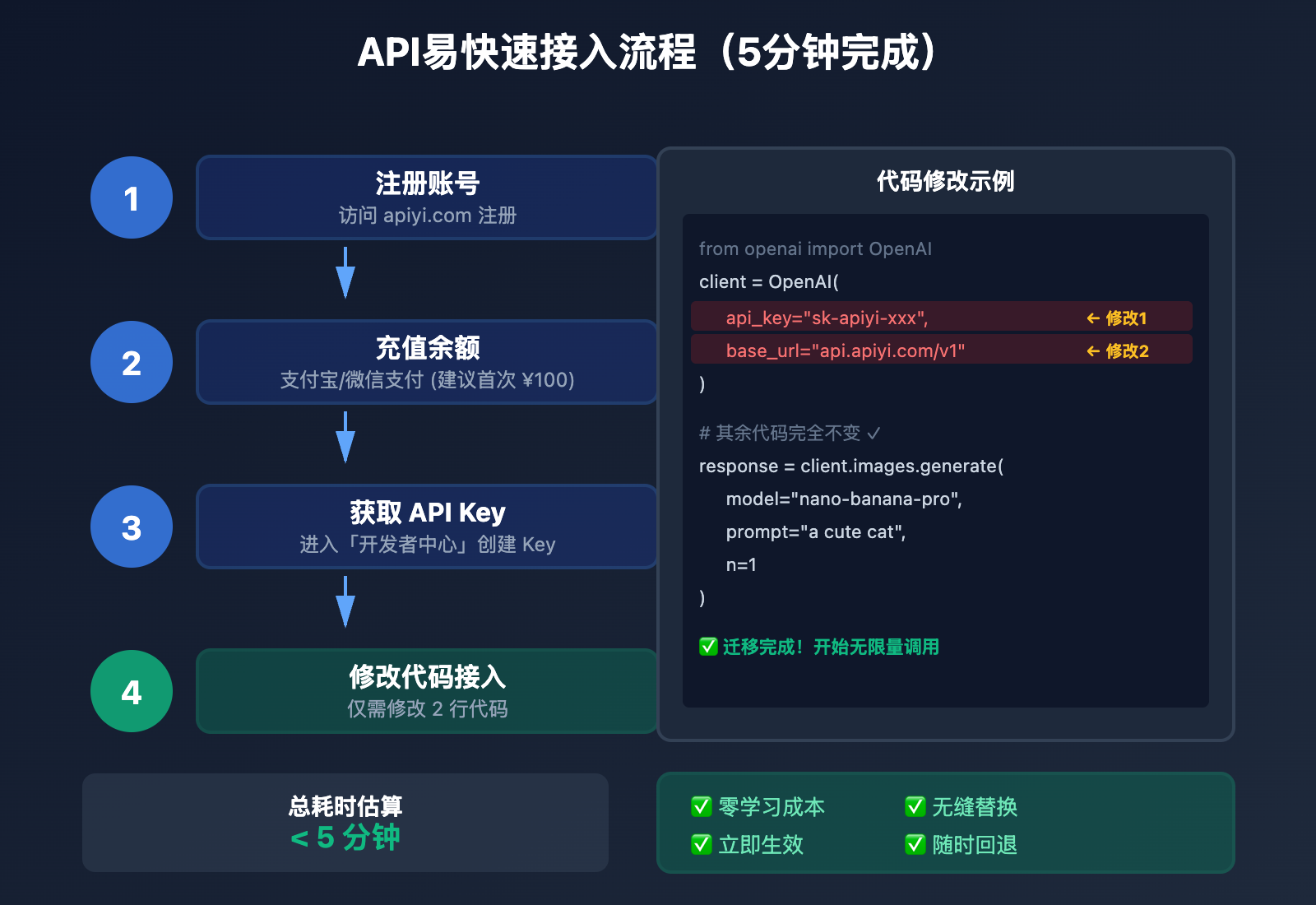Click the checkmark after 其余代码完全不变

coord(872,433)
